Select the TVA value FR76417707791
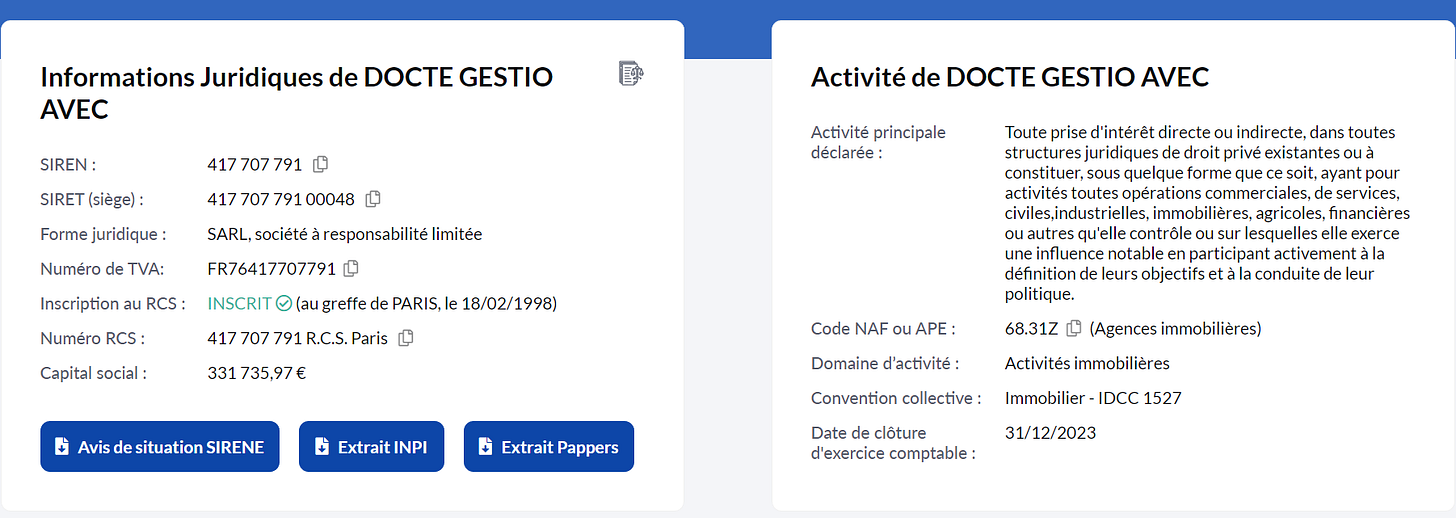The image size is (1456, 518). tap(271, 268)
